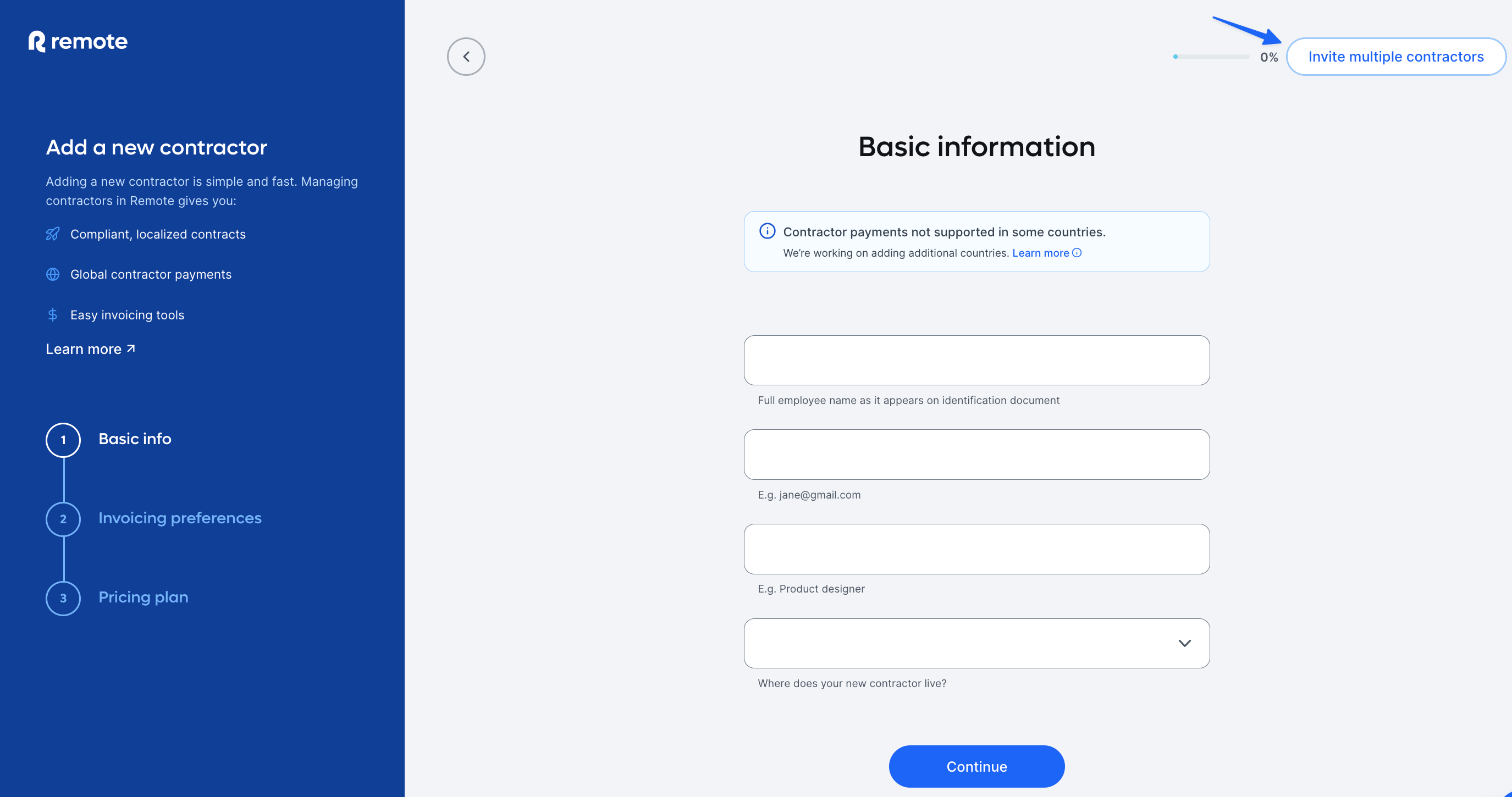Click the info icon after Learn more link
This screenshot has width=1512, height=797.
click(1077, 252)
